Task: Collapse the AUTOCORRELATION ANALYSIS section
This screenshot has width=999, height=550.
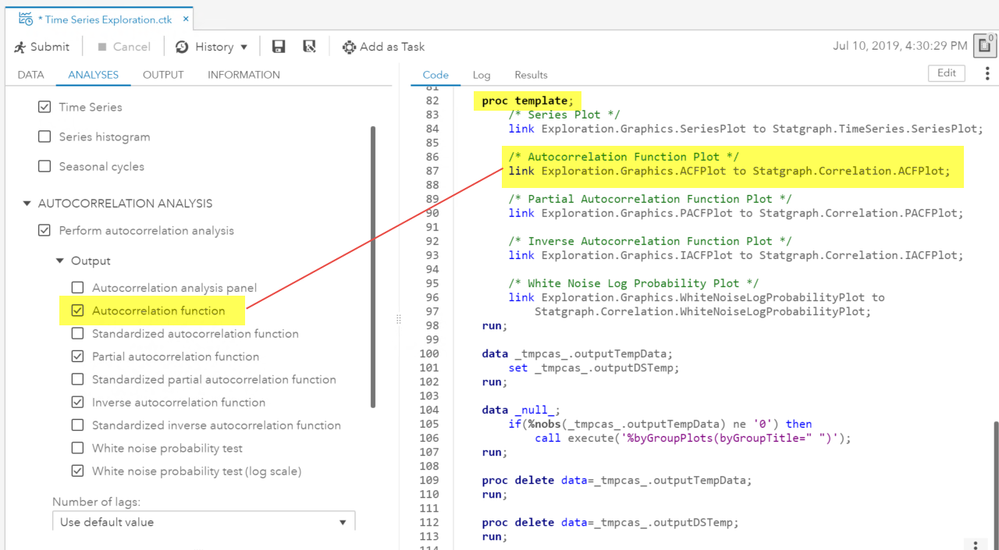Action: (x=27, y=204)
